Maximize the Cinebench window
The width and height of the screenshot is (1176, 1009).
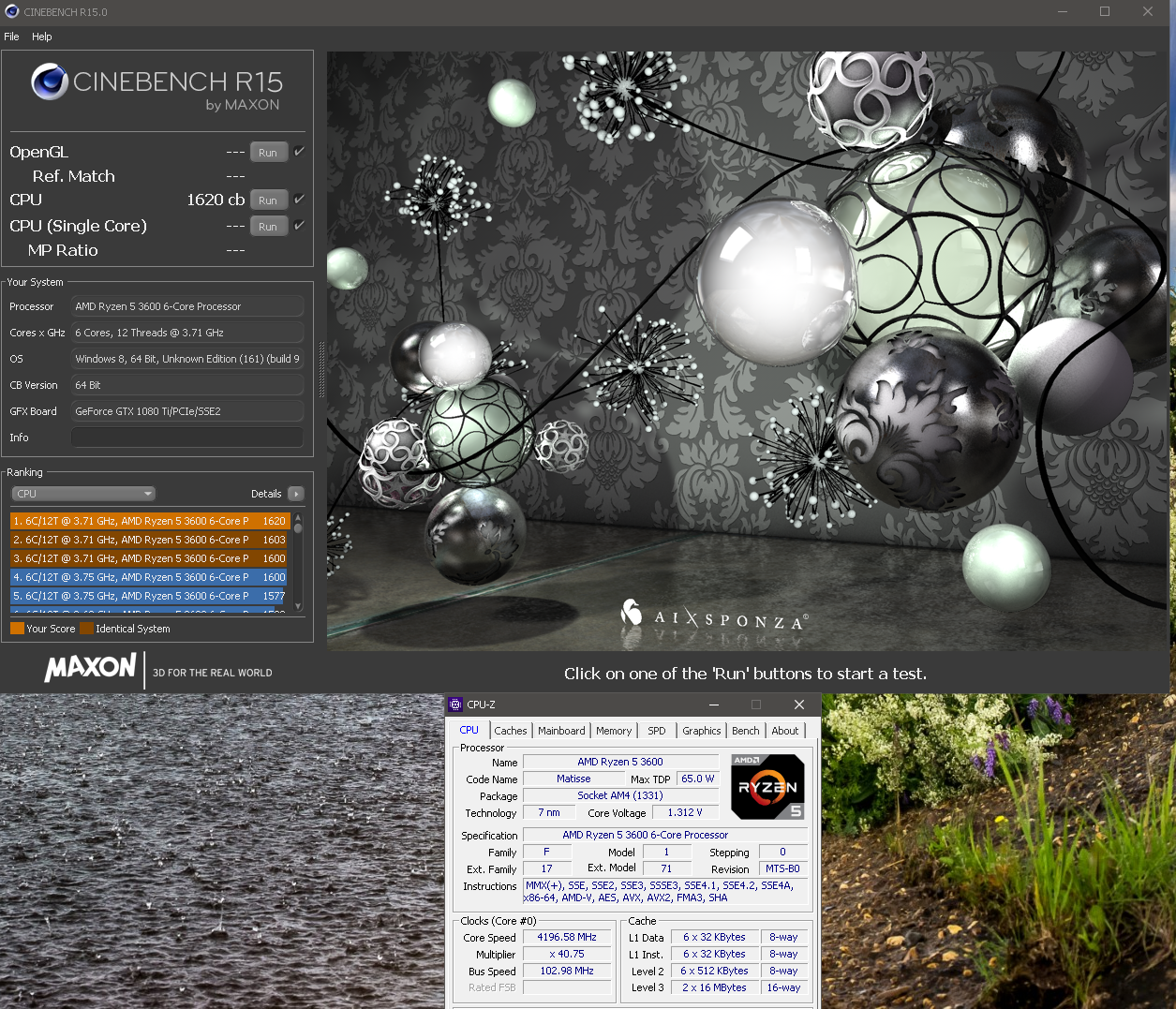point(1105,11)
